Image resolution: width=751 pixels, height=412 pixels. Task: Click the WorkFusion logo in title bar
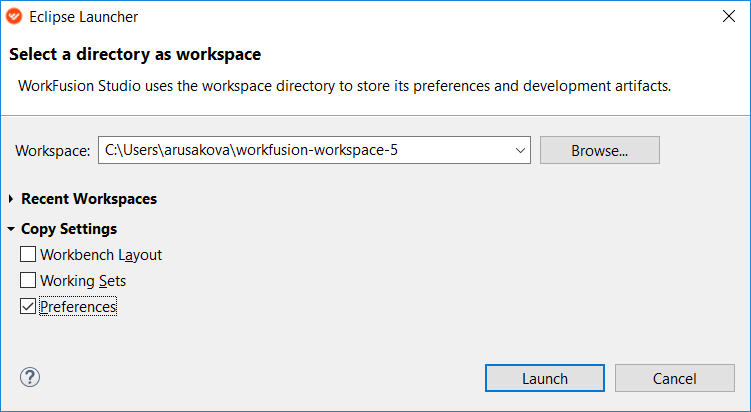click(14, 16)
